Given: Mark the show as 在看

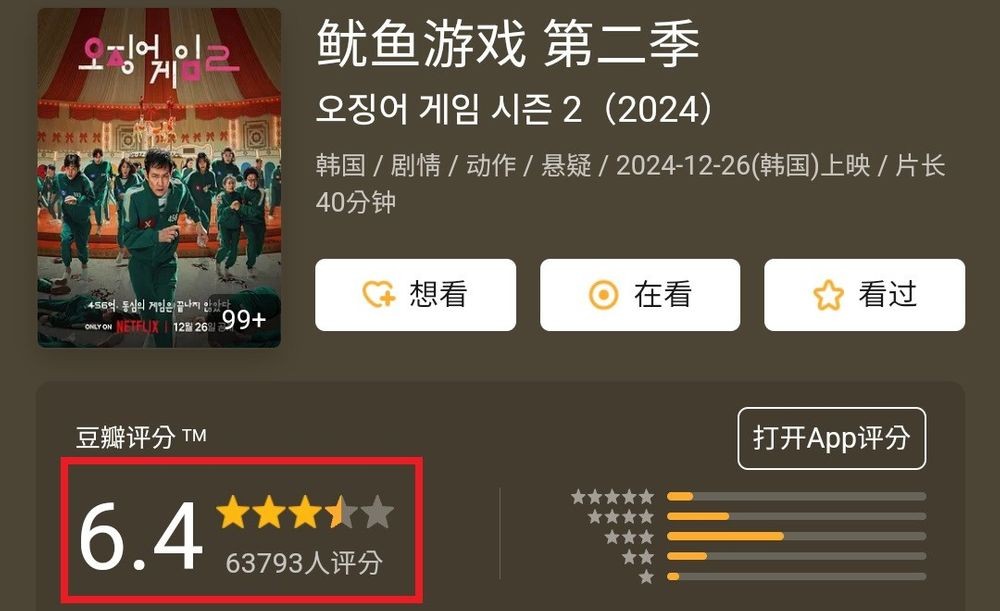Looking at the screenshot, I should coord(640,295).
